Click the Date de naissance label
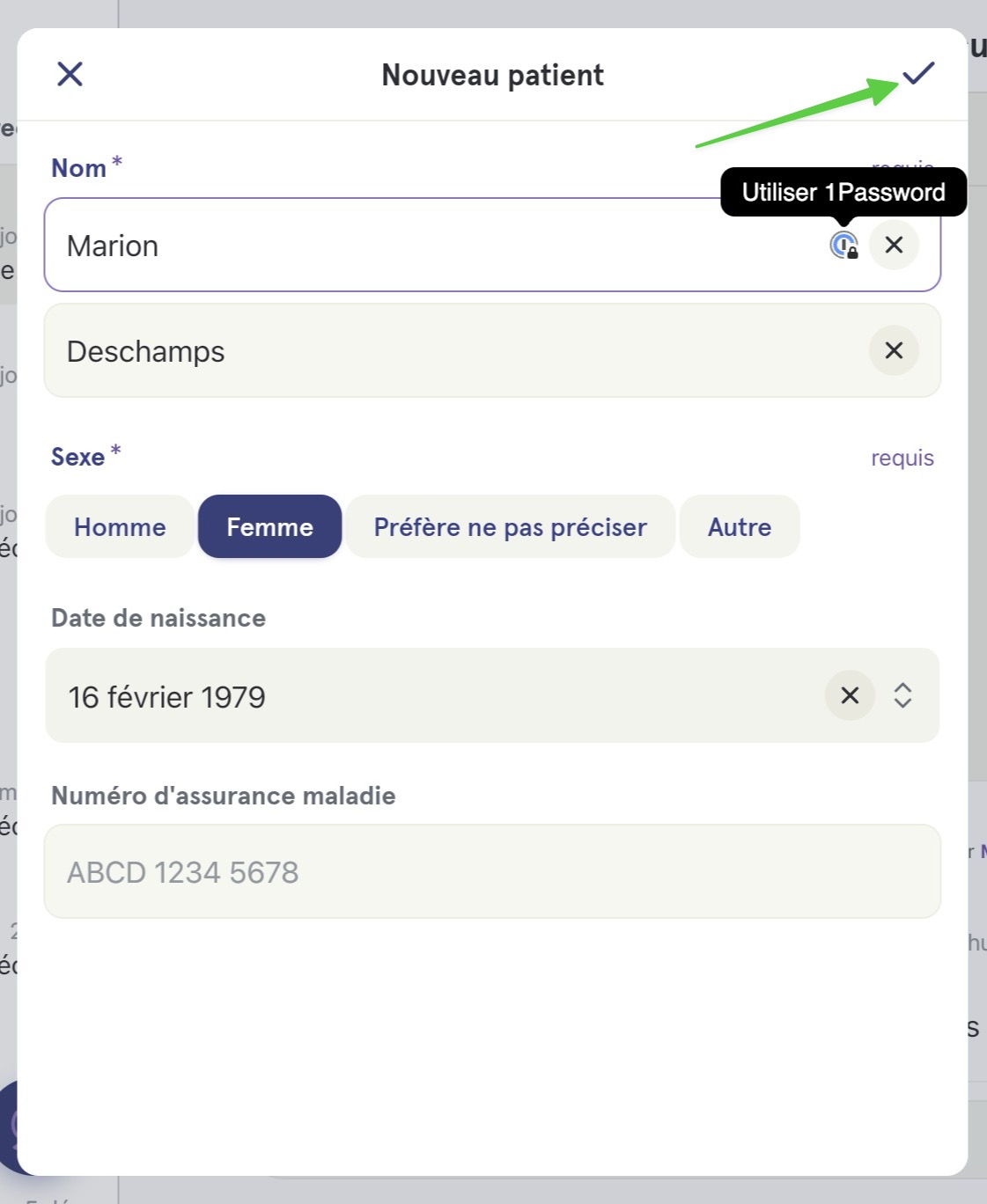Image resolution: width=987 pixels, height=1204 pixels. click(158, 618)
